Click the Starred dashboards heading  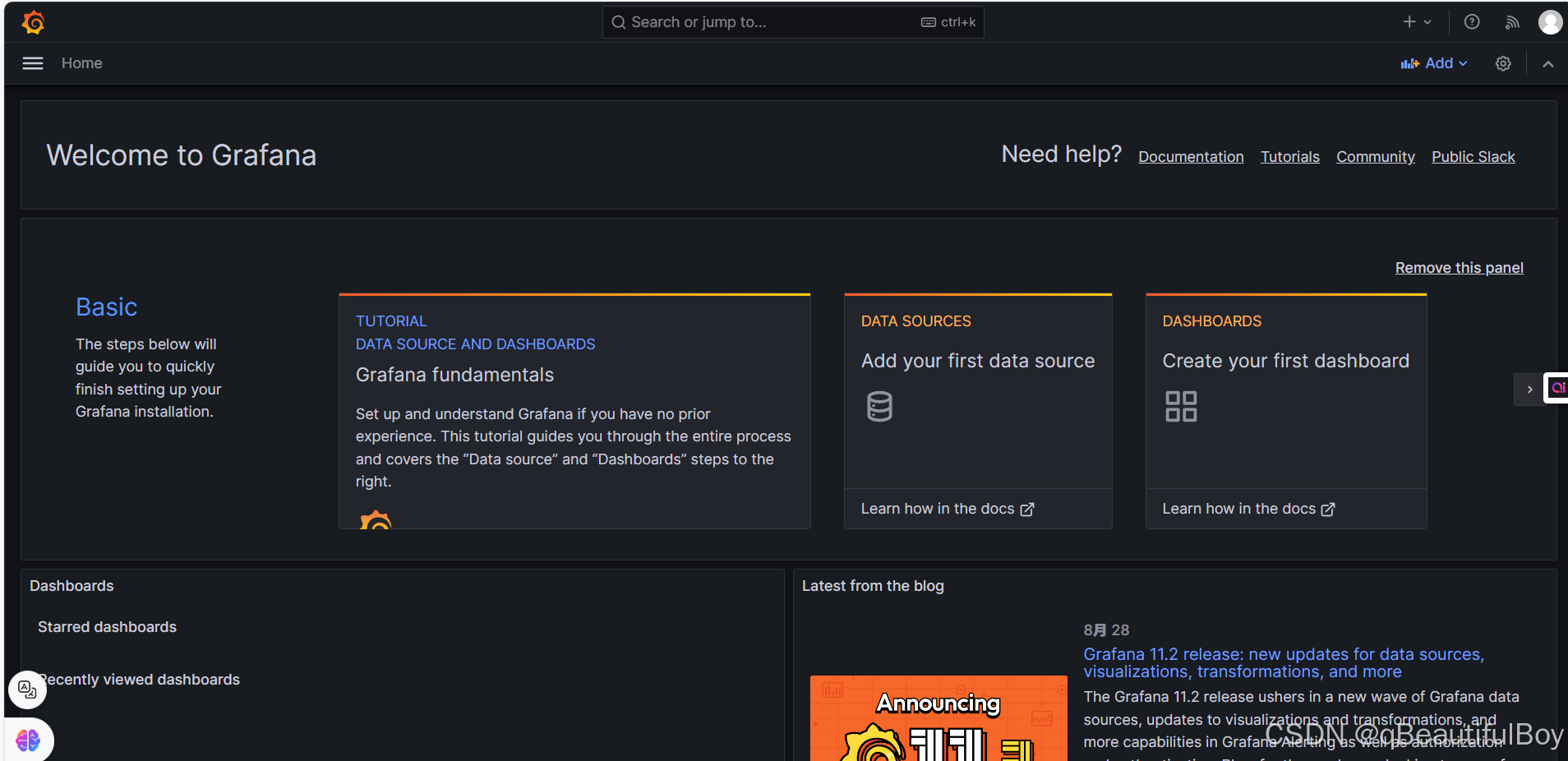[107, 627]
